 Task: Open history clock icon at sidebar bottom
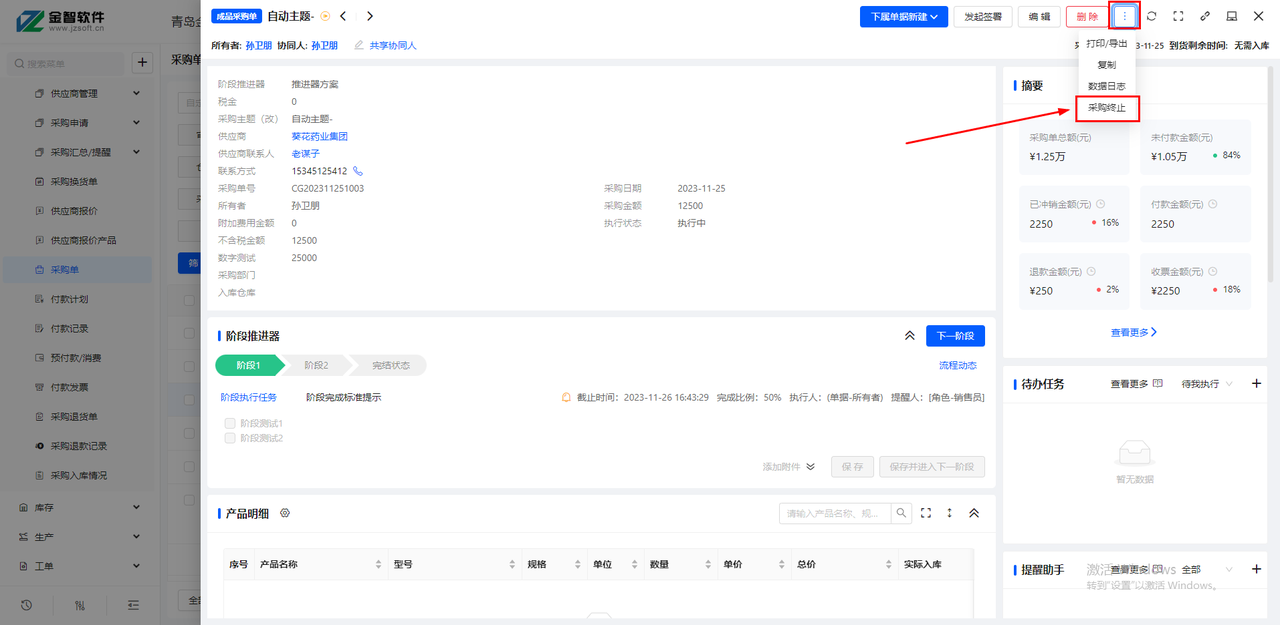(x=26, y=605)
